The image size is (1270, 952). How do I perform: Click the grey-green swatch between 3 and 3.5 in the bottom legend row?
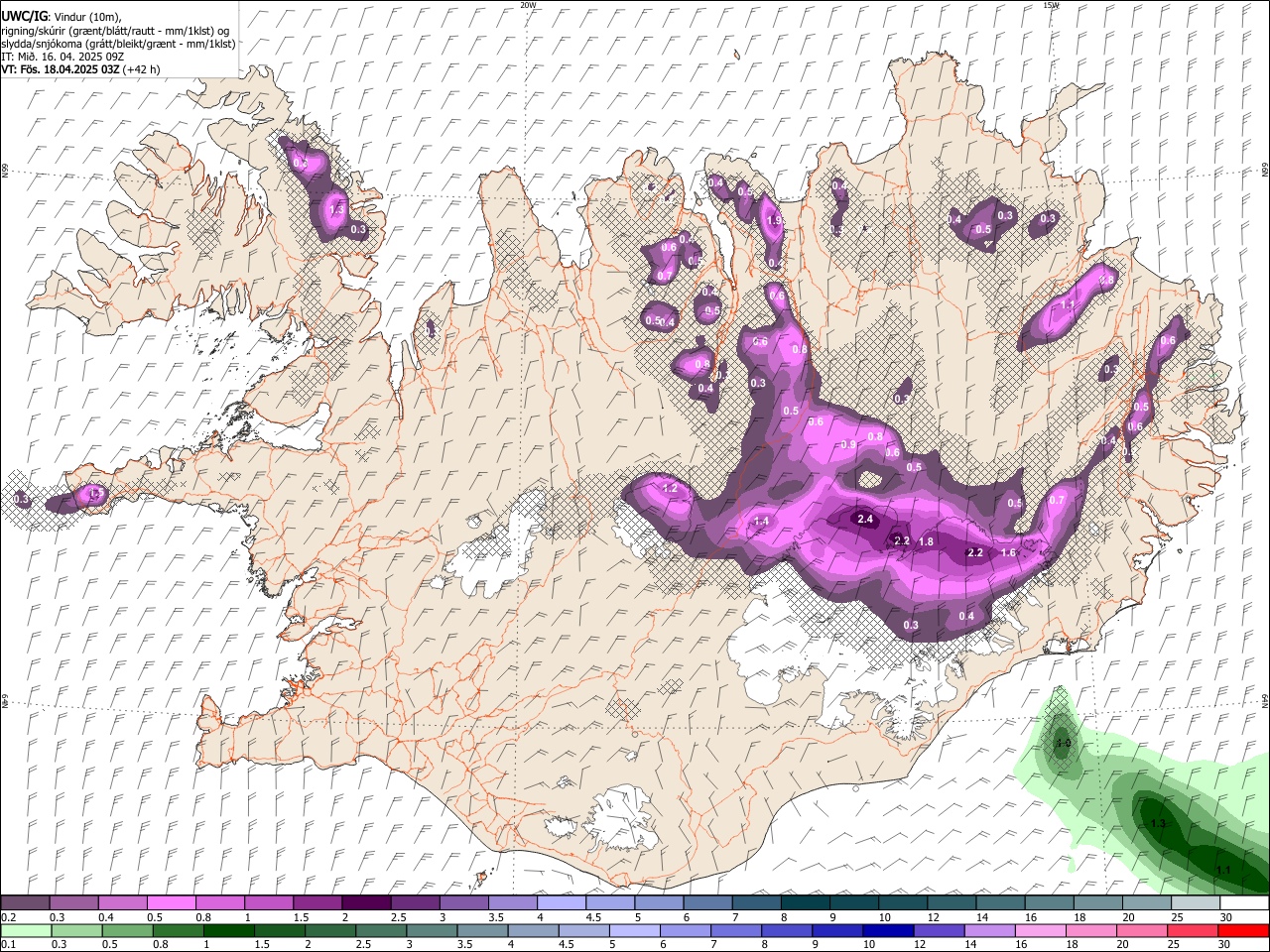tap(431, 930)
